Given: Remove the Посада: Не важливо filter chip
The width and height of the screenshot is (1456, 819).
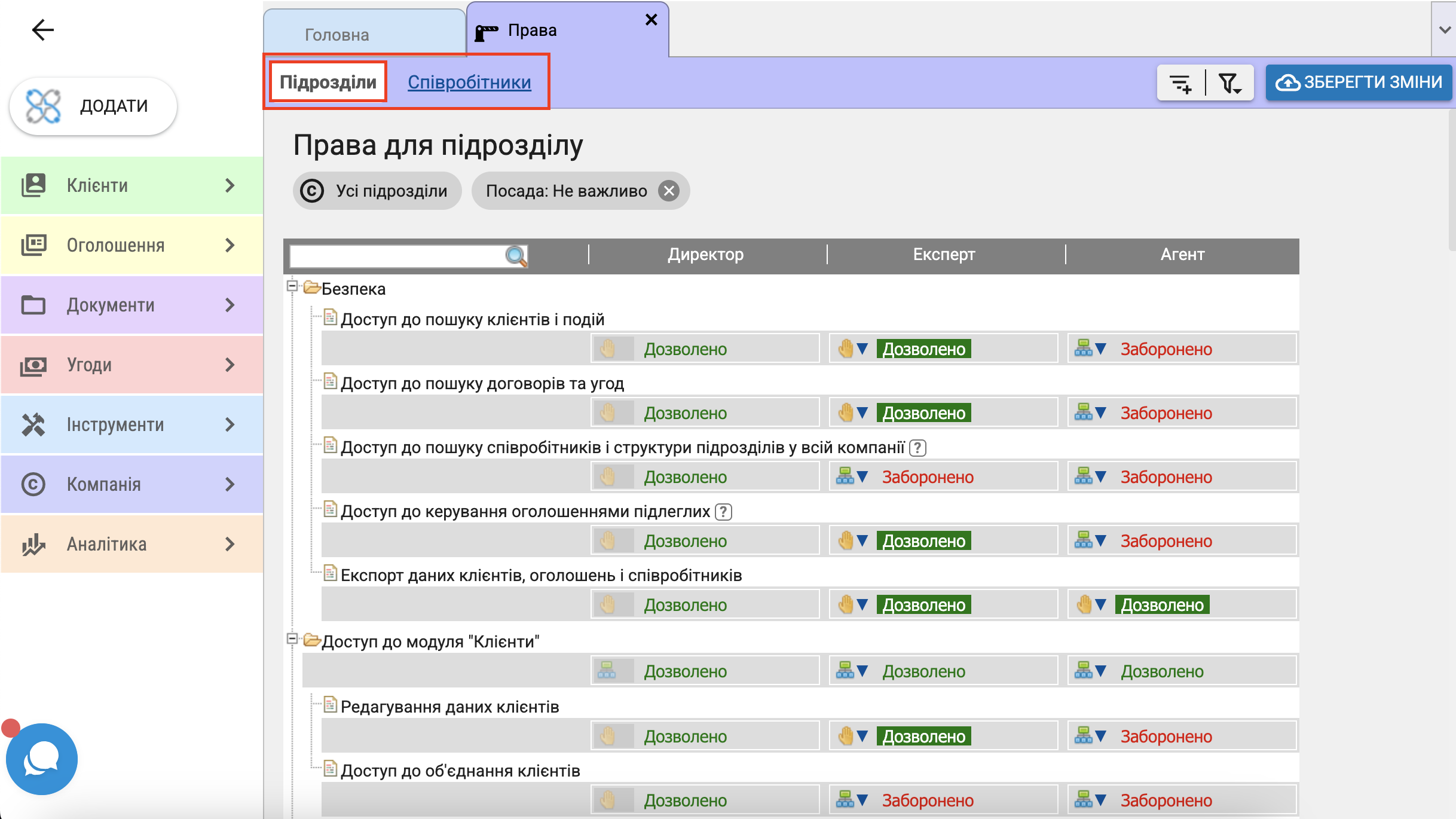Looking at the screenshot, I should [x=669, y=191].
